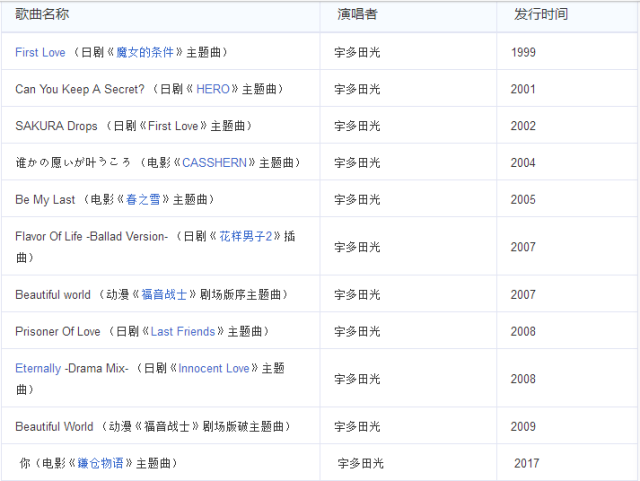Select the Can You Keep A Secret? title
Image resolution: width=640 pixels, height=481 pixels.
tap(80, 89)
